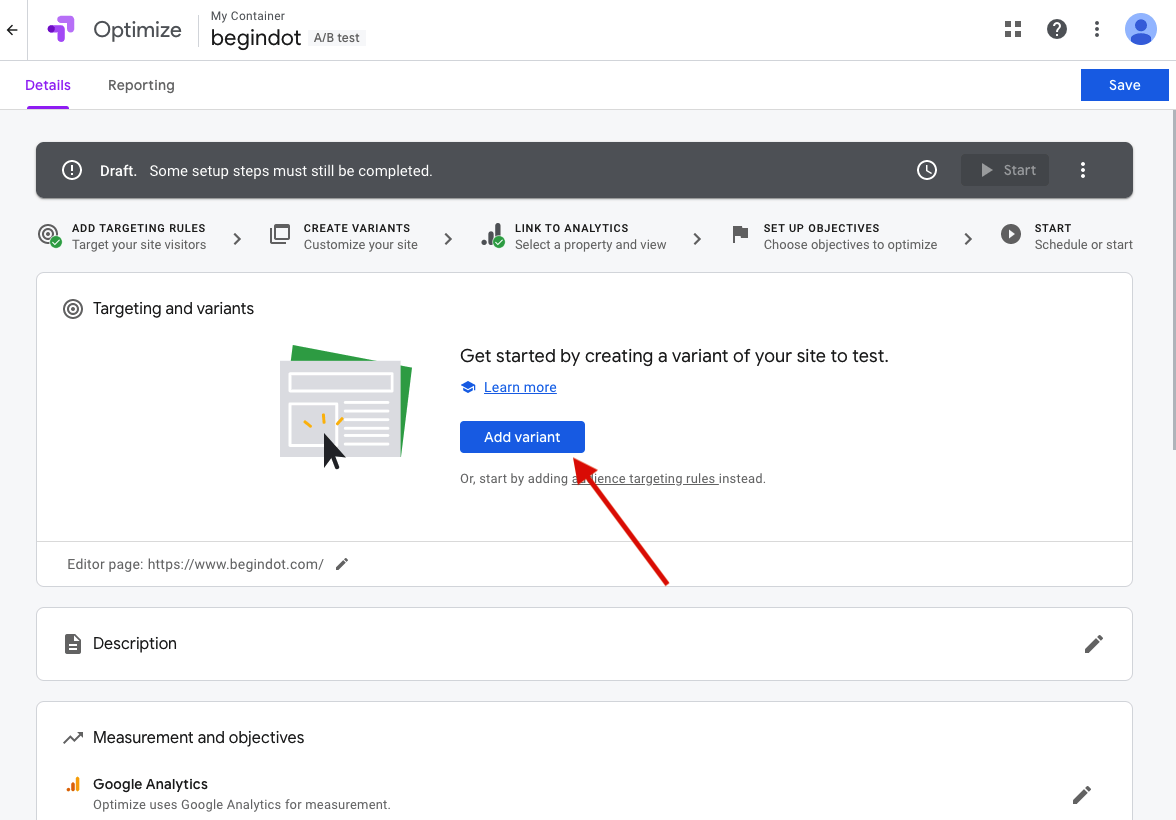Click the variant illustration image
This screenshot has width=1176, height=820.
[346, 407]
